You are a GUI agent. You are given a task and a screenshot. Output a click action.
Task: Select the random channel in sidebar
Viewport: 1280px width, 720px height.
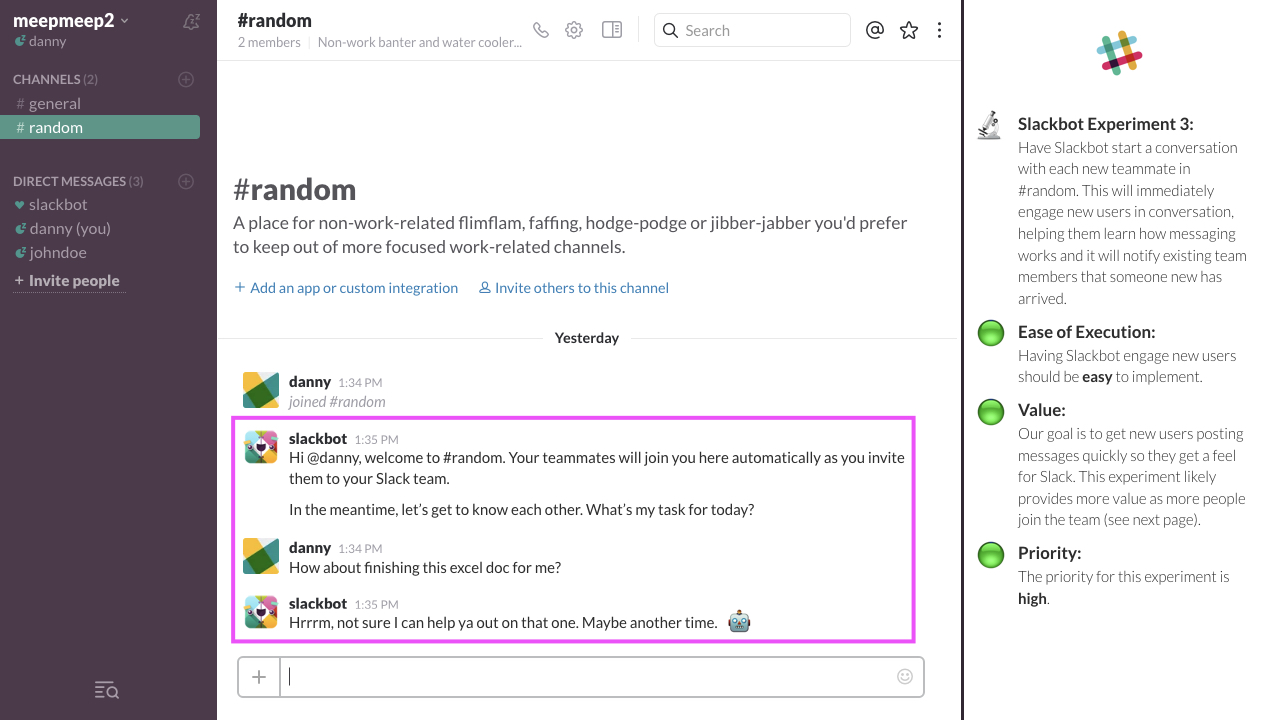100,127
